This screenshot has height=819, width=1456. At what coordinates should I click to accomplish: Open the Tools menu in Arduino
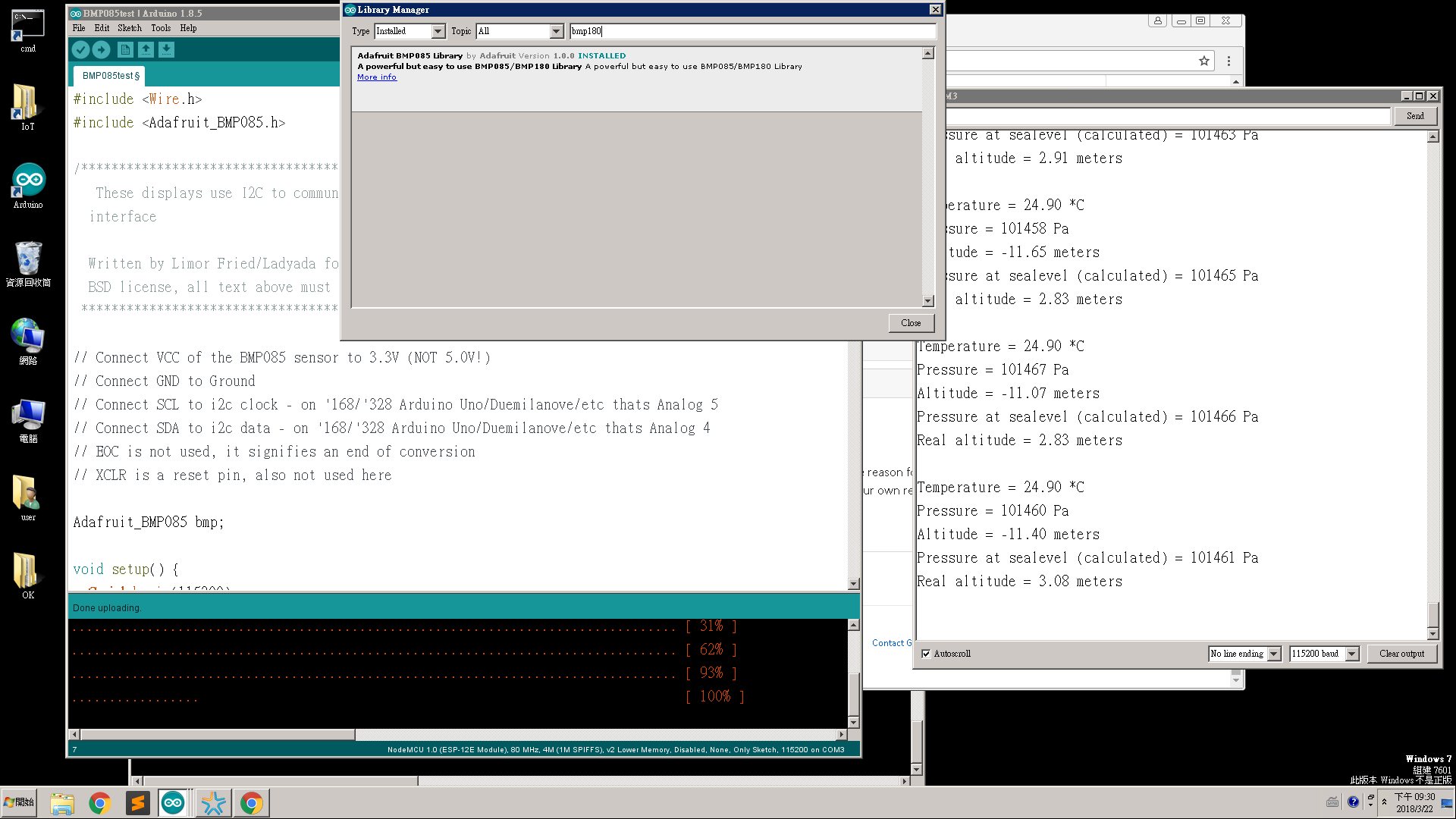(161, 28)
